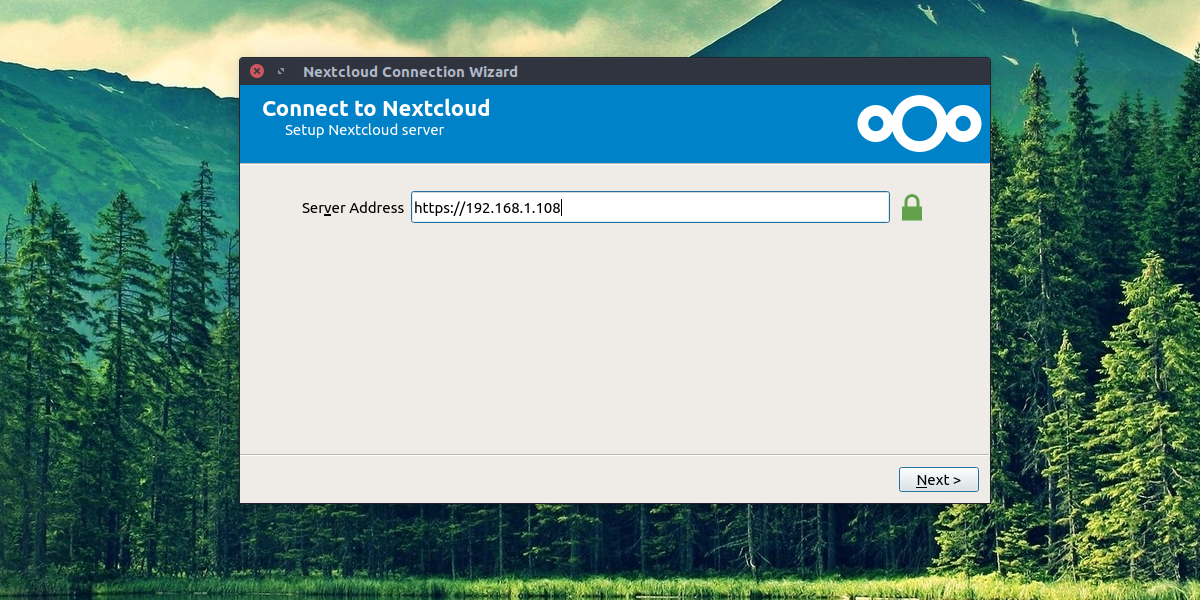This screenshot has height=600, width=1200.
Task: Click the "Connect to Nextcloud" heading
Action: (x=376, y=108)
